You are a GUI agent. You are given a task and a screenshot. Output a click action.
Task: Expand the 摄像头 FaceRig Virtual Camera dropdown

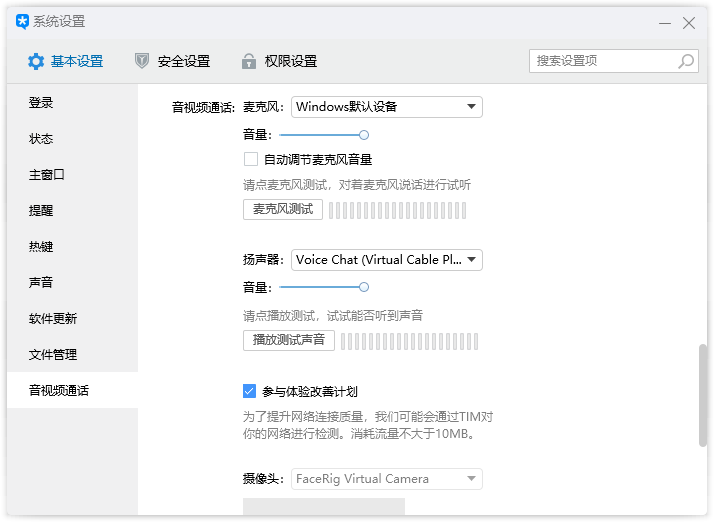[387, 479]
